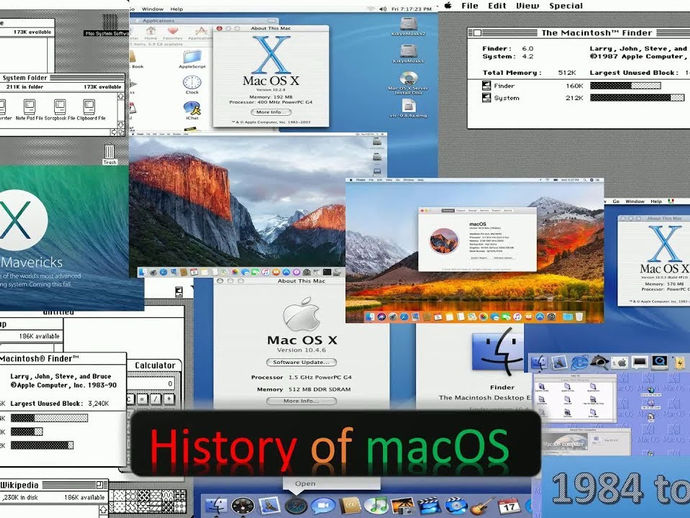Click High Sierra mountain image in About window

(x=444, y=241)
